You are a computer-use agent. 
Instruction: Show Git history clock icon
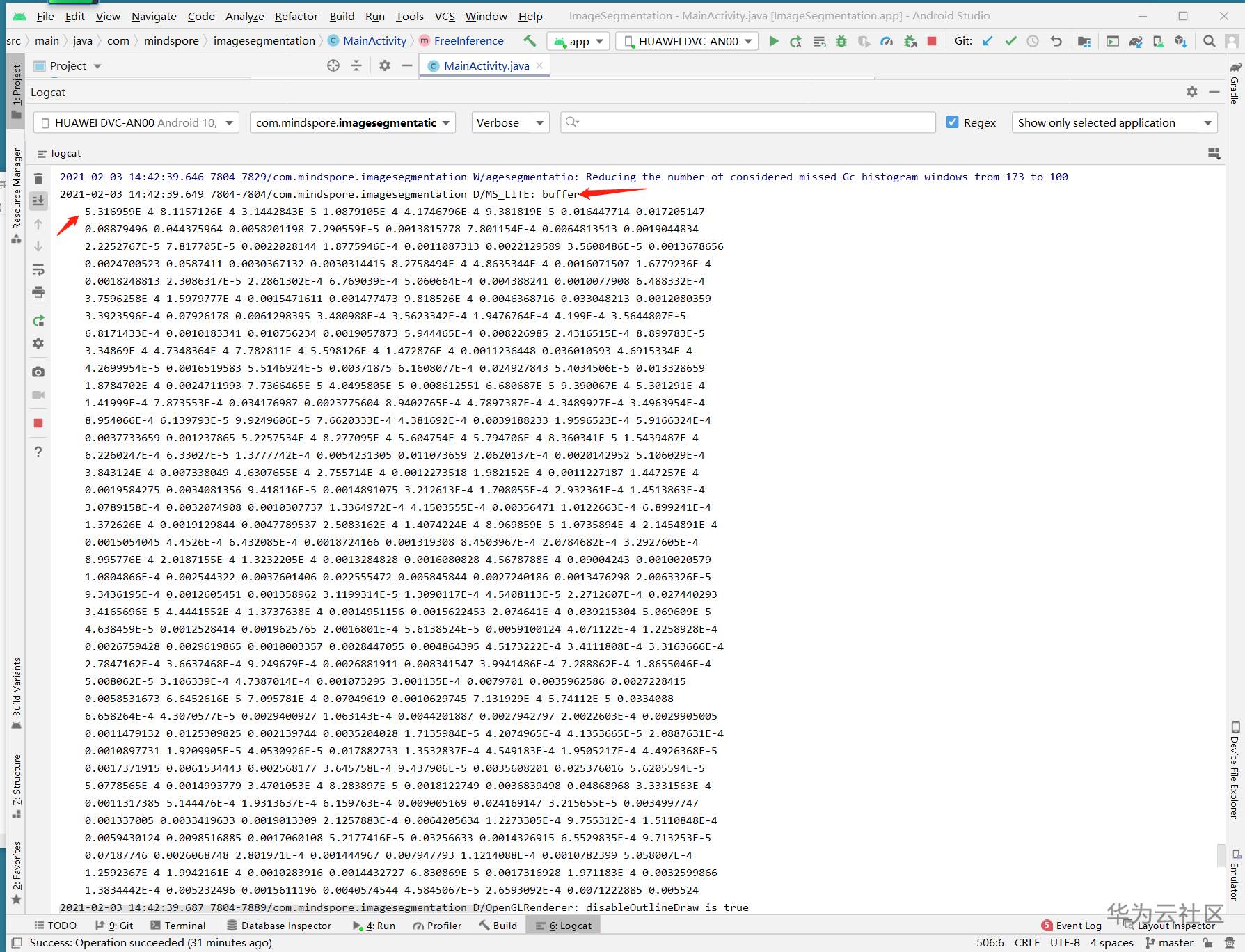(x=1033, y=41)
